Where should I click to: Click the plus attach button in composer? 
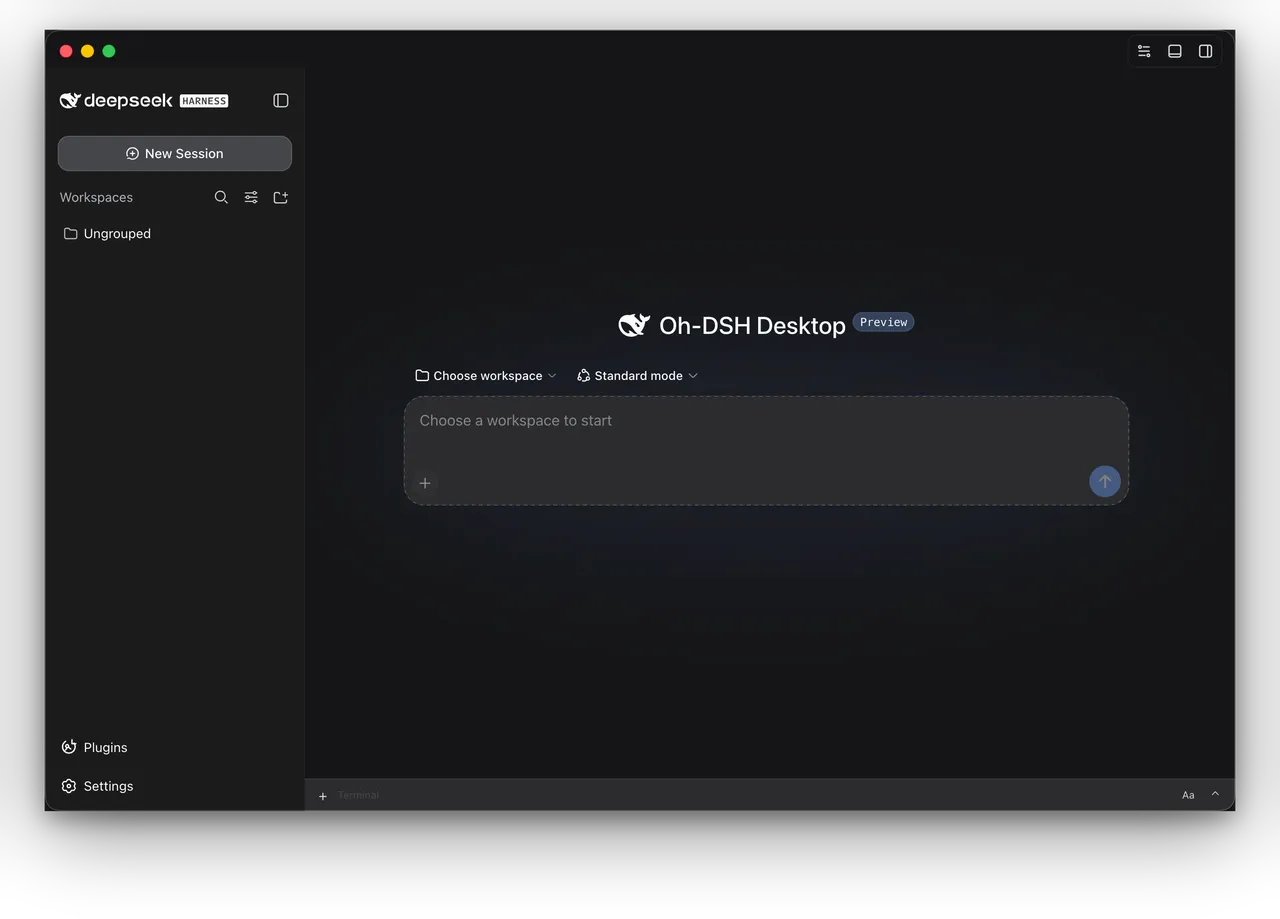click(x=425, y=483)
